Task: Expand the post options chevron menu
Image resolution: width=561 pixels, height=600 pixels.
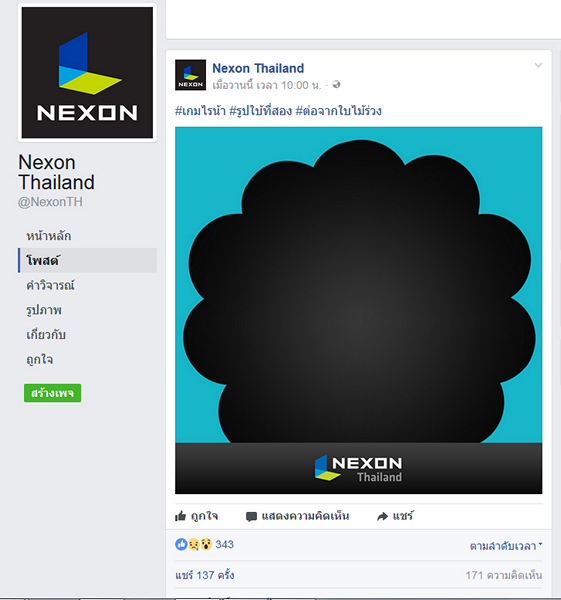Action: pyautogui.click(x=538, y=65)
